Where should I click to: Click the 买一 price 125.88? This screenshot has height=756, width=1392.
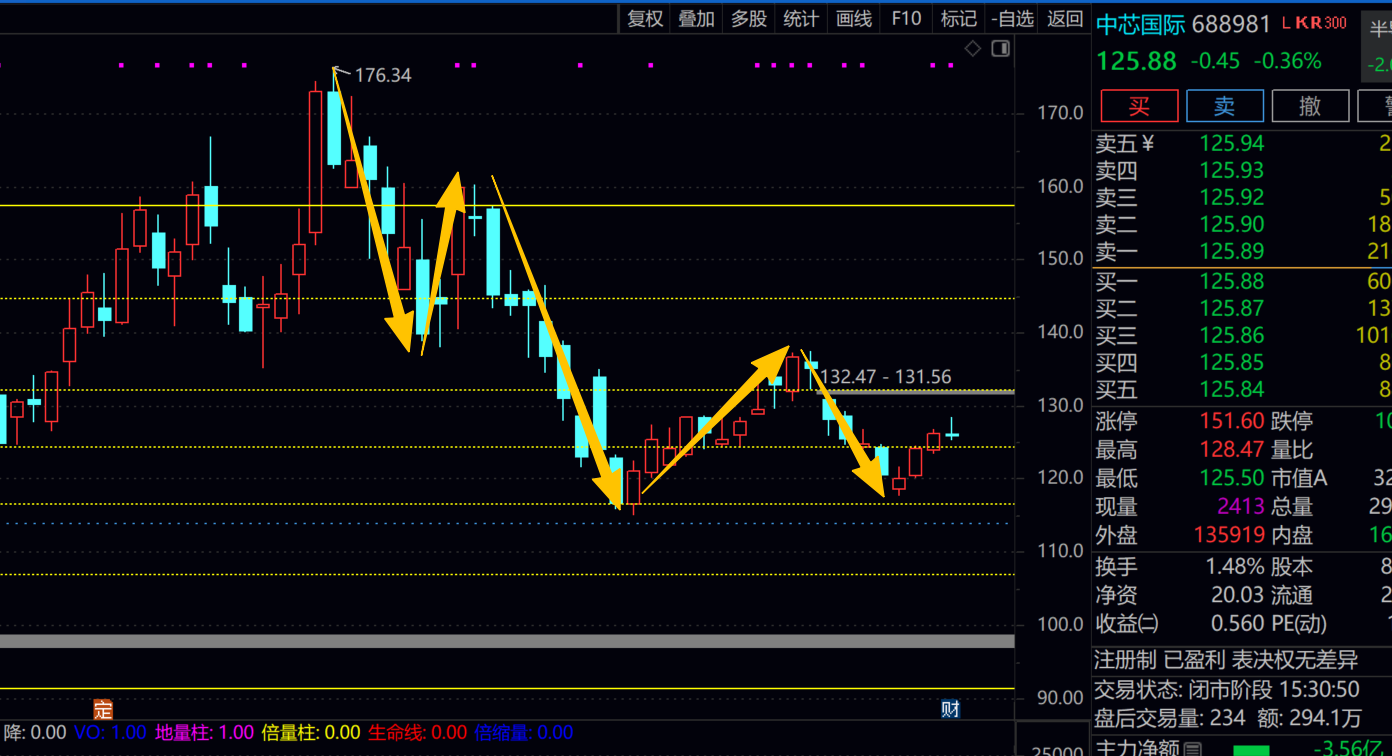click(1232, 281)
